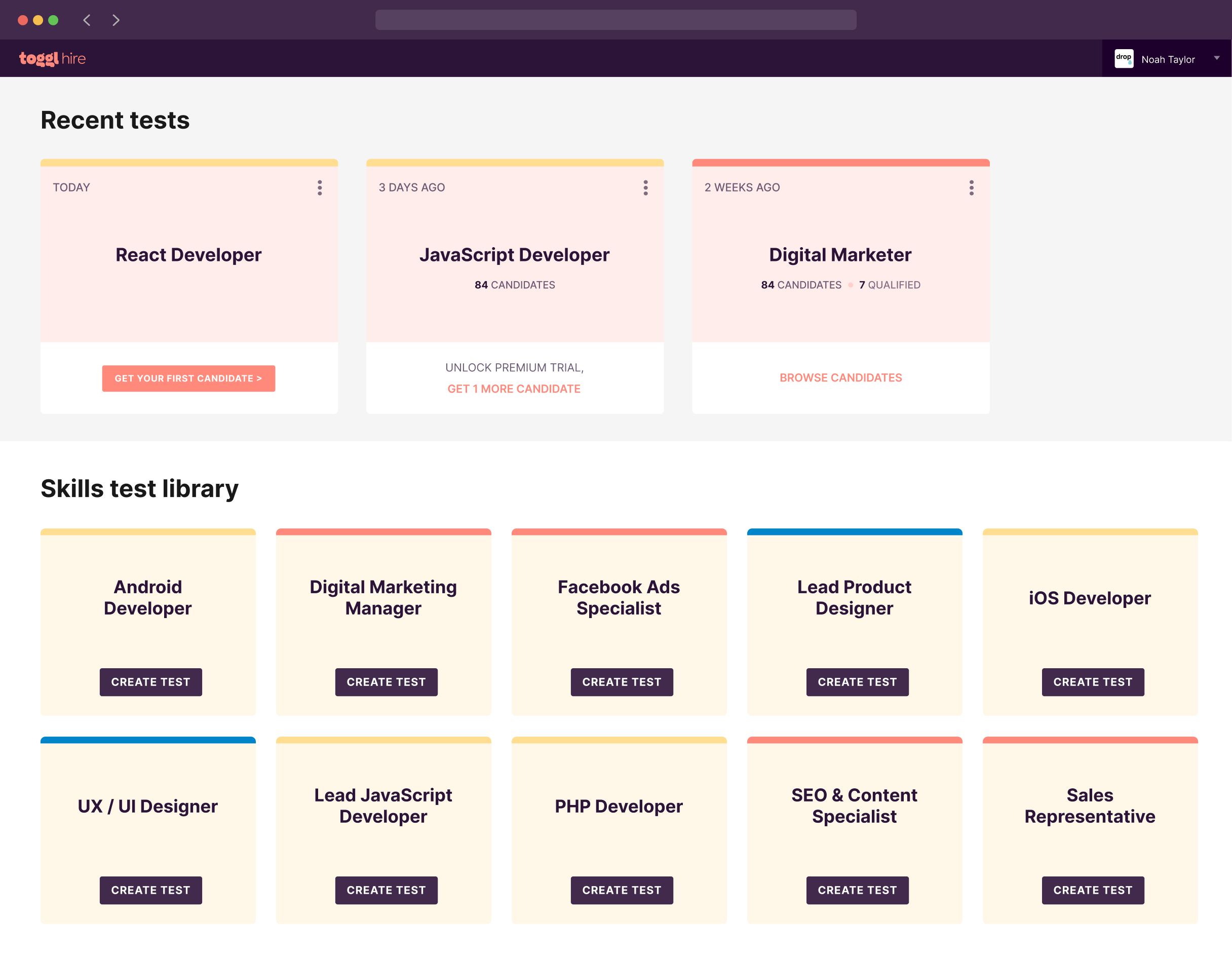Click BROWSE CANDIDATES on Digital Marketer
The height and width of the screenshot is (957, 1232).
[x=840, y=377]
